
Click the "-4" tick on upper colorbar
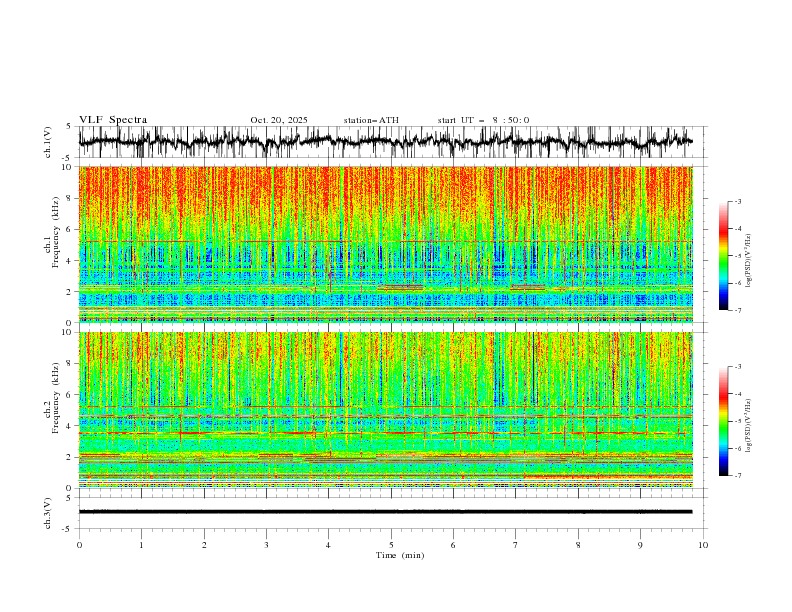pyautogui.click(x=738, y=229)
